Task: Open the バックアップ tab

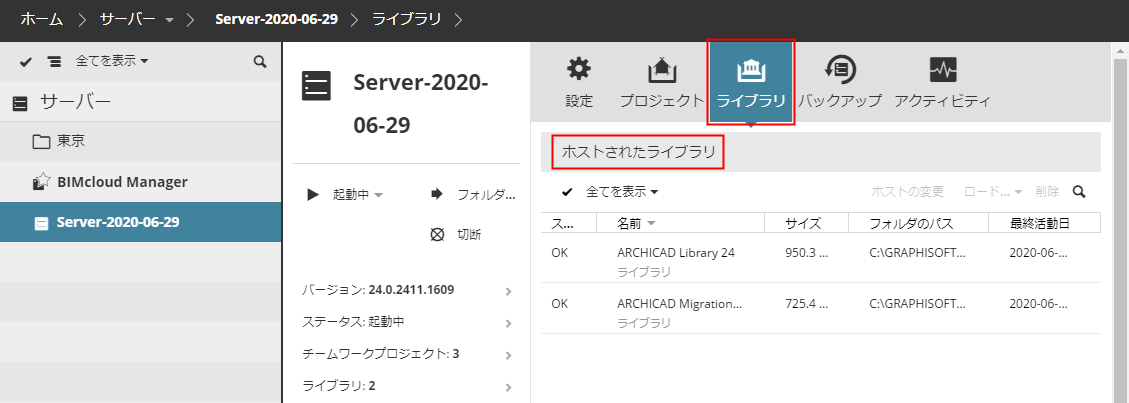Action: click(840, 83)
